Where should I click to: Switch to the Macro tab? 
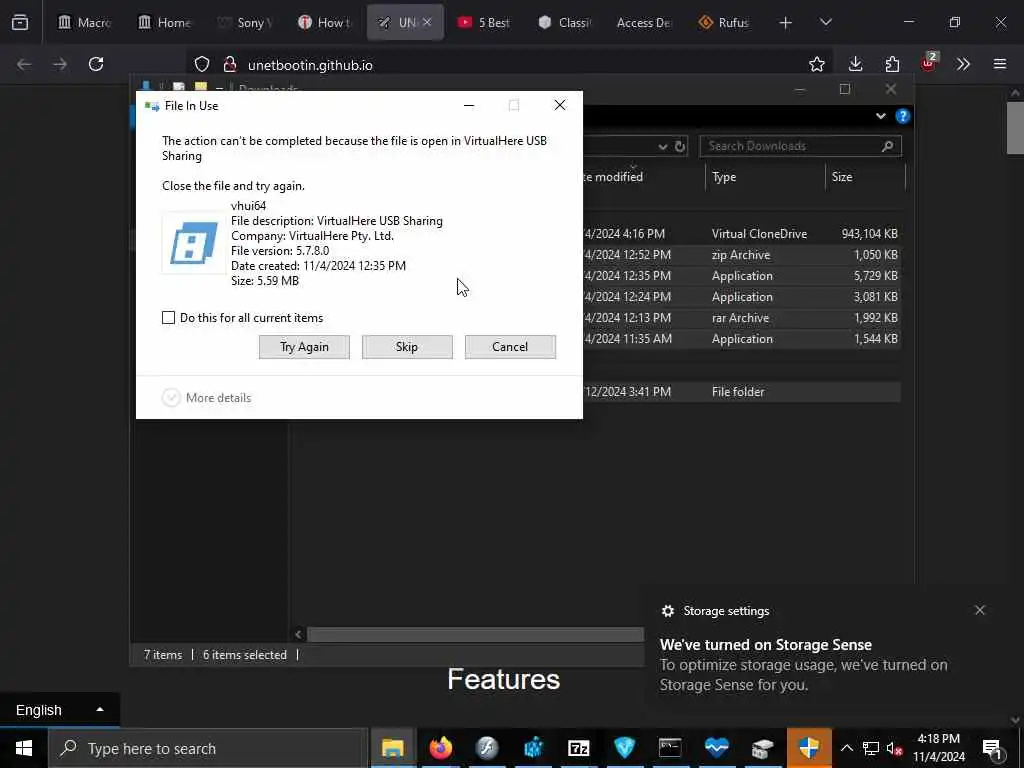(84, 22)
